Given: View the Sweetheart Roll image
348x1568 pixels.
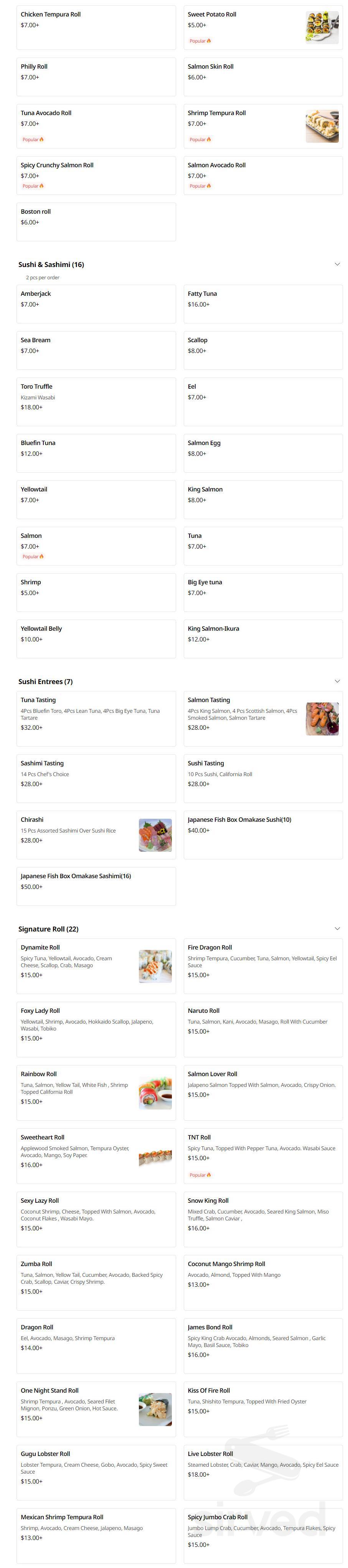Looking at the screenshot, I should pos(155,1156).
